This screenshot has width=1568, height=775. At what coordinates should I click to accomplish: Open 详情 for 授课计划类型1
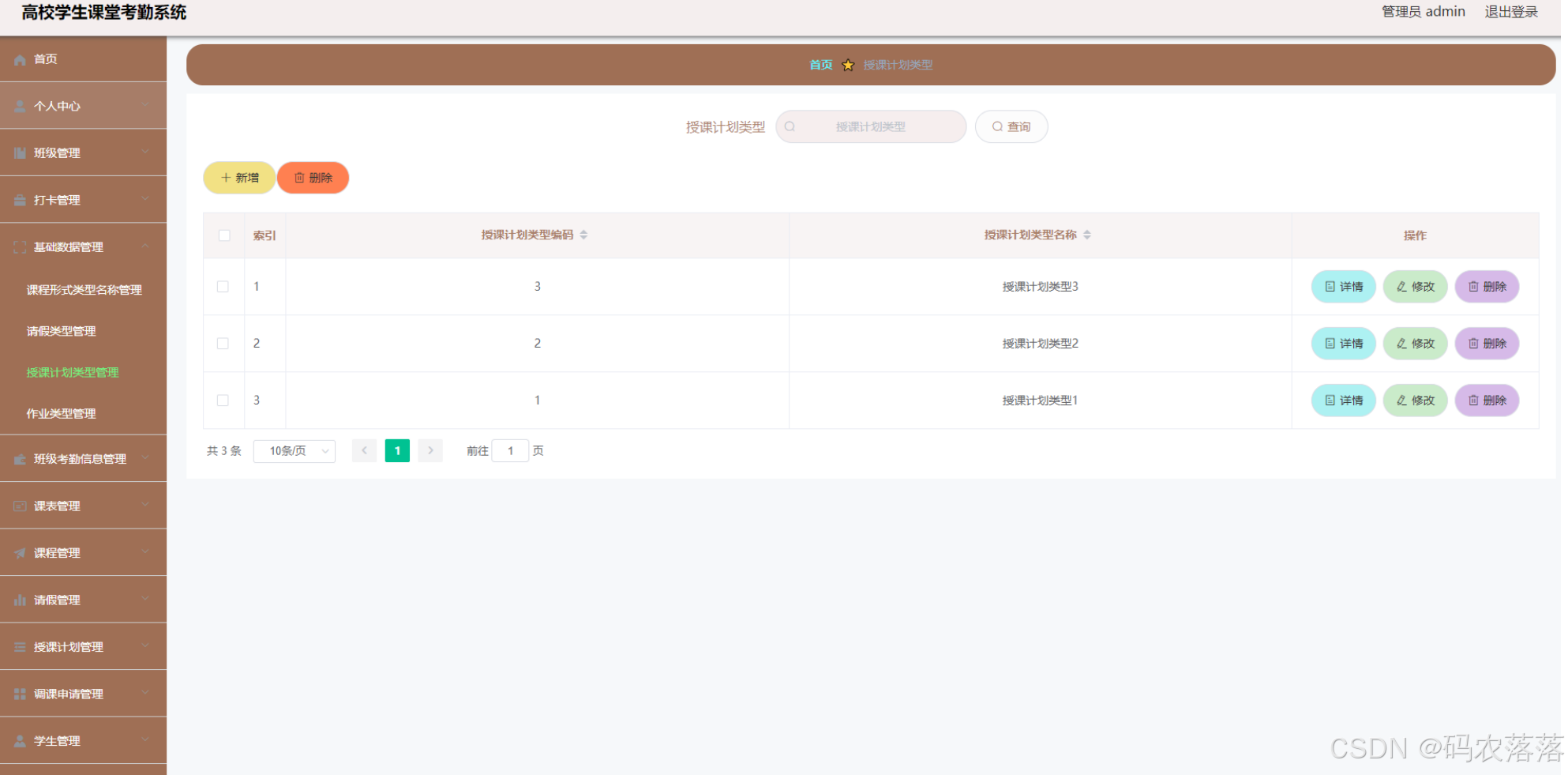click(x=1344, y=401)
